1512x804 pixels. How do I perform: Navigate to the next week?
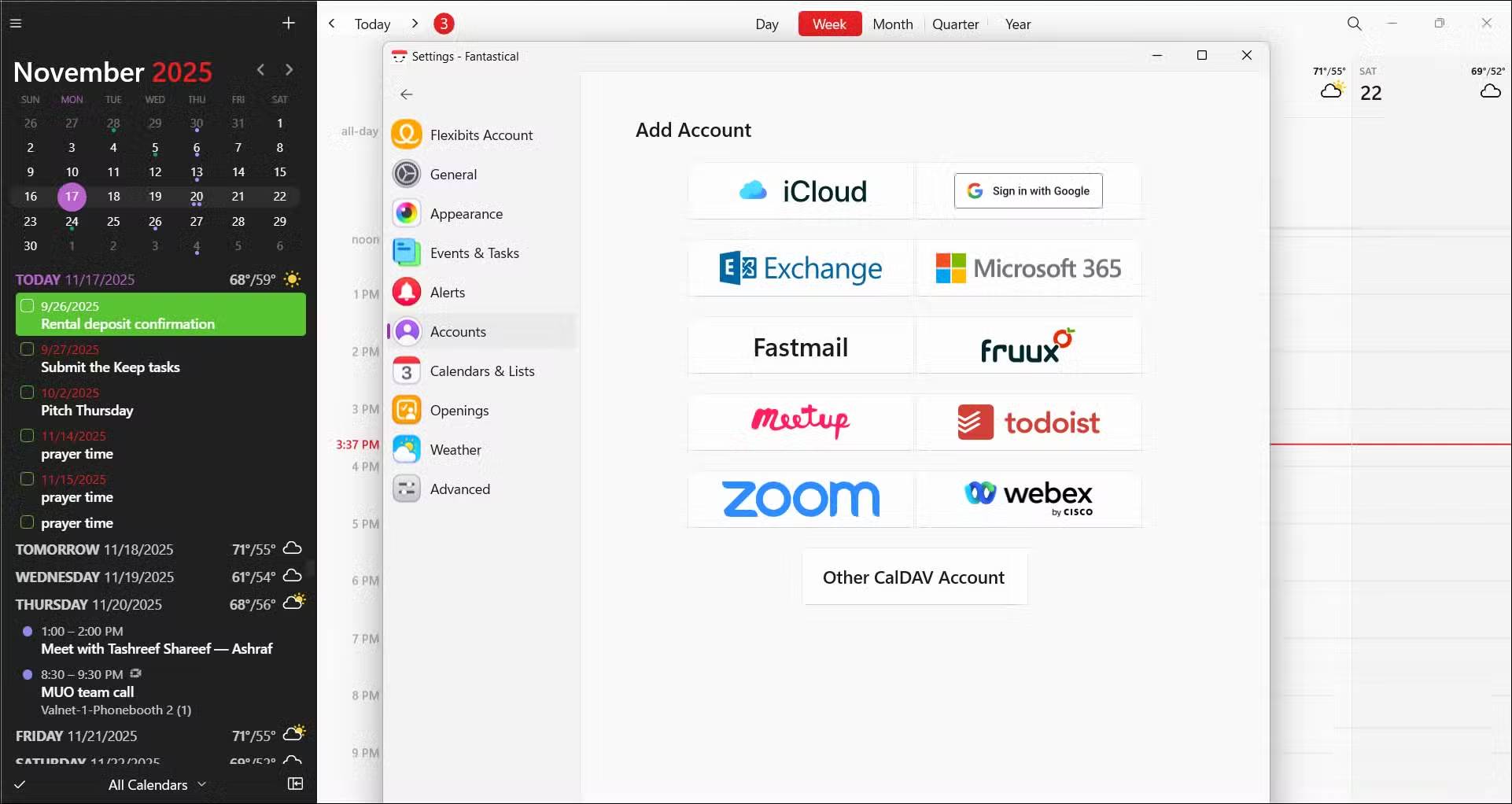point(415,24)
